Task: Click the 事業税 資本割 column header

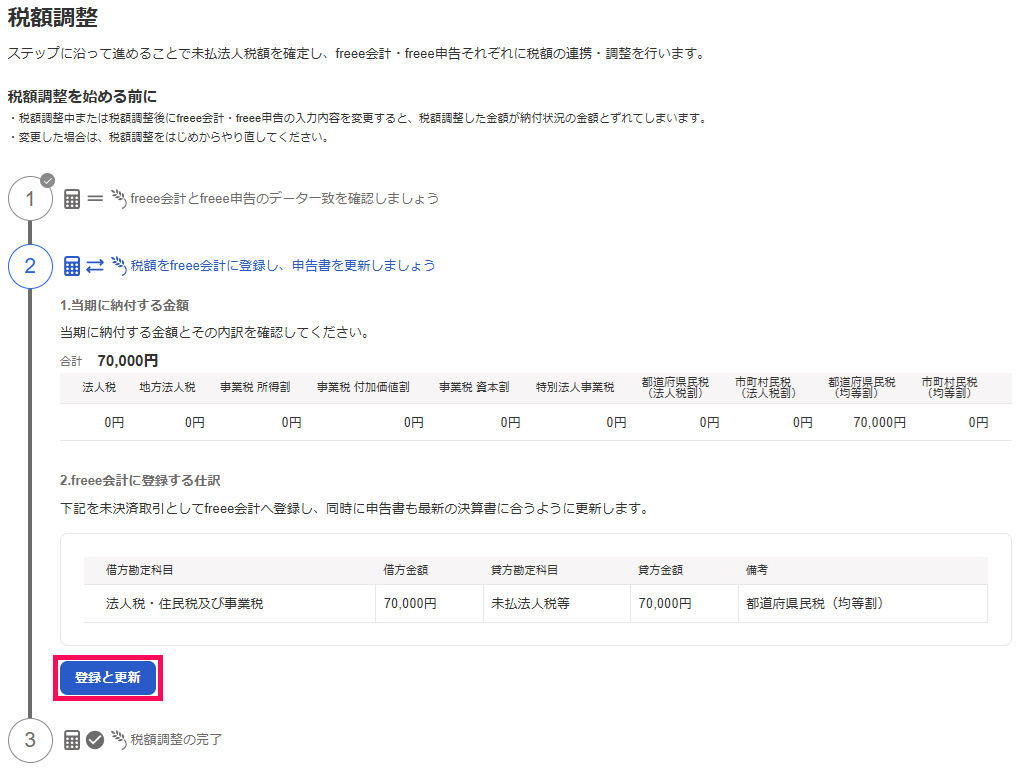Action: coord(474,387)
